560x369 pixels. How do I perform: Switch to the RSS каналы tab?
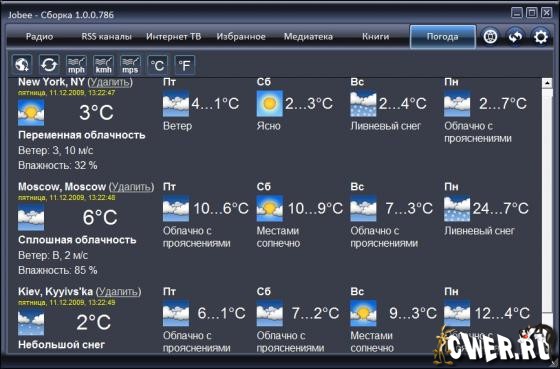click(106, 36)
